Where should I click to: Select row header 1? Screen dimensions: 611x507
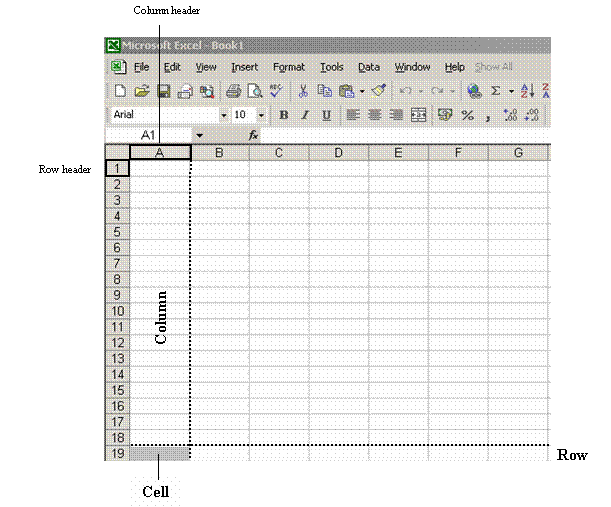point(117,168)
